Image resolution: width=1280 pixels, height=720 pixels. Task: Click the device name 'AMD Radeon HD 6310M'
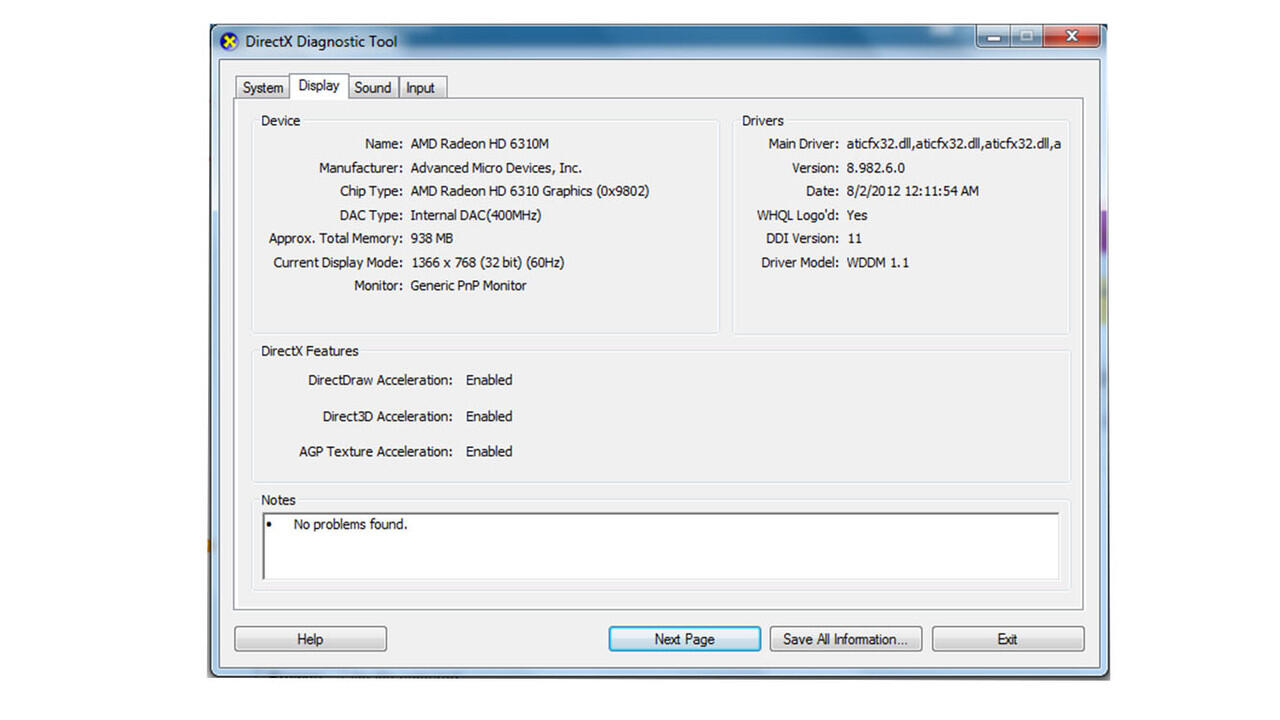479,144
